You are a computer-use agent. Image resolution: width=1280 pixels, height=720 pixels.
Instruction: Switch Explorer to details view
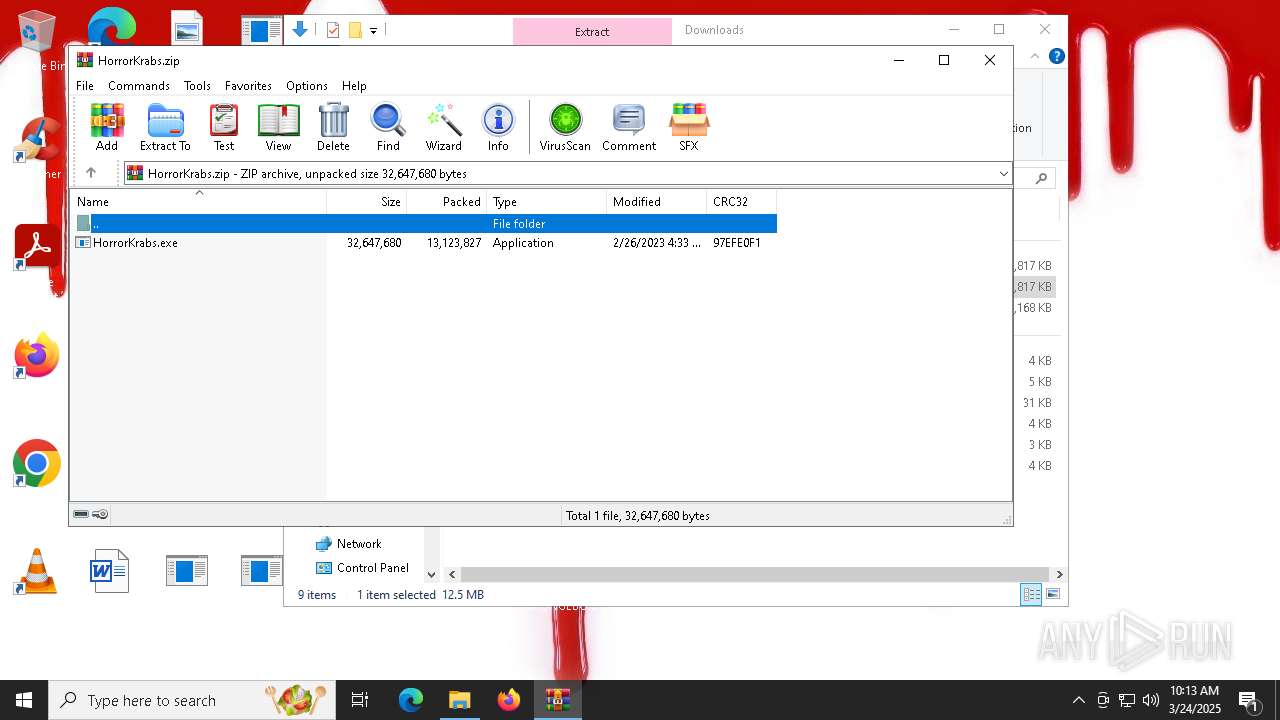click(x=1031, y=595)
